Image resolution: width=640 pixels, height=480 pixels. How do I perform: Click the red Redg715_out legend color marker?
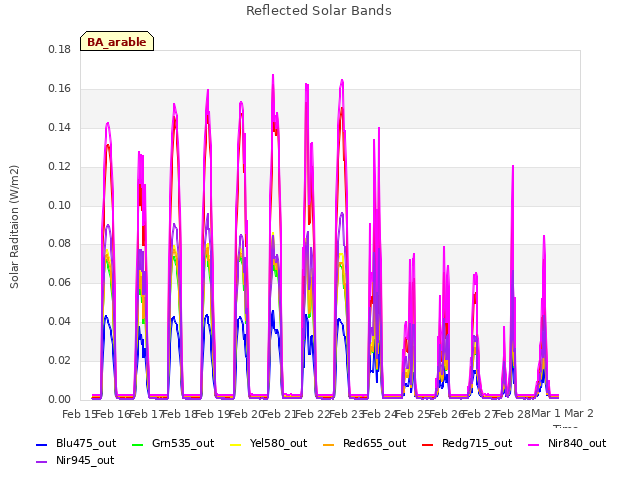(427, 444)
